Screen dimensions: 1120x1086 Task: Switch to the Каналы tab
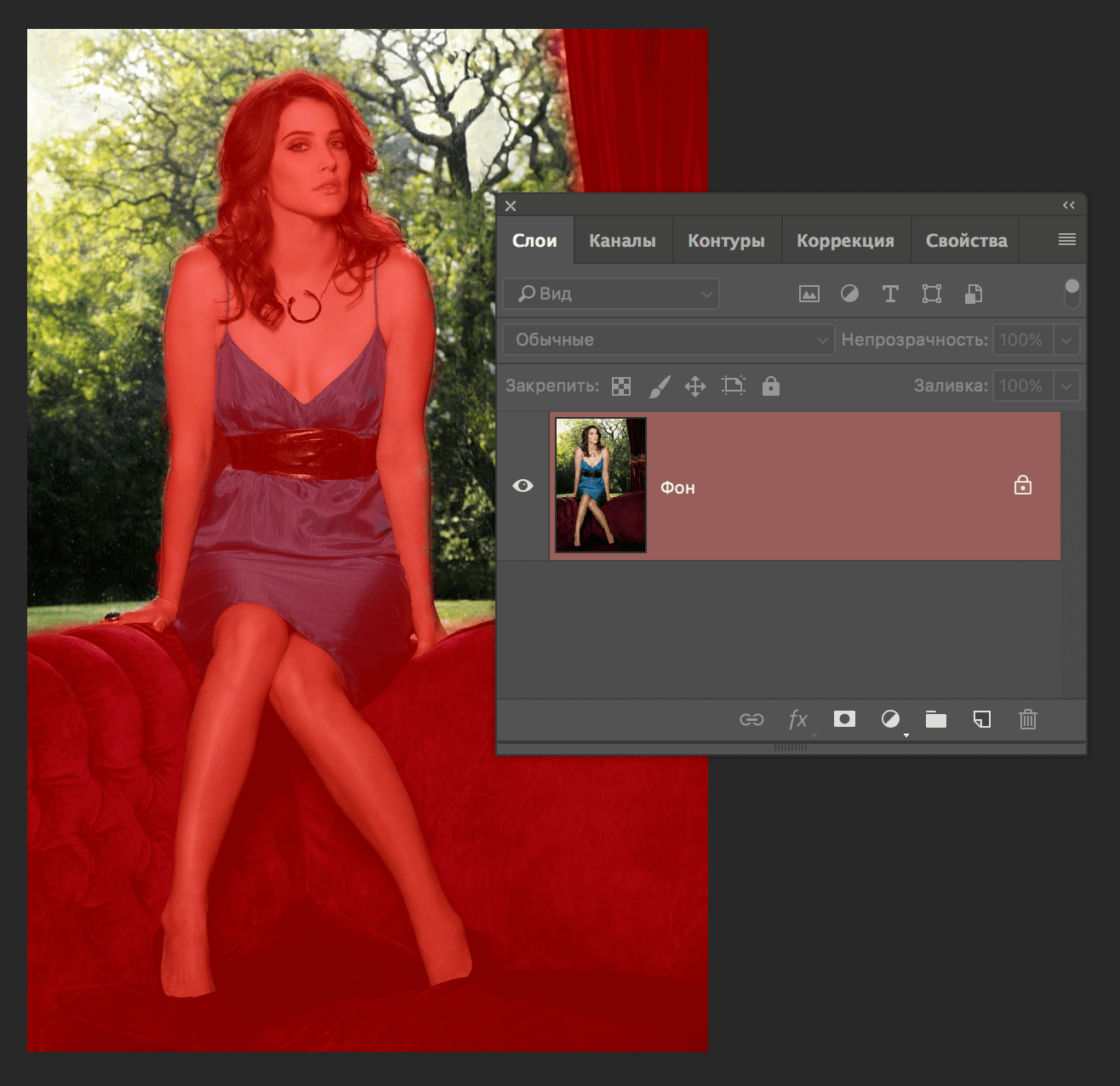[622, 240]
